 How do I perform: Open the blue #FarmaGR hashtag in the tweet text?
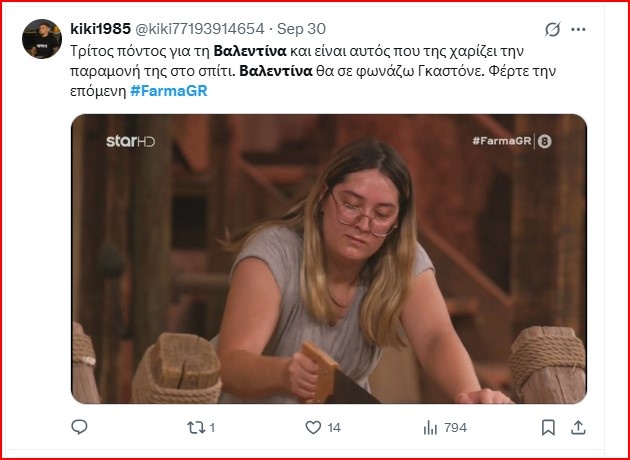(169, 92)
